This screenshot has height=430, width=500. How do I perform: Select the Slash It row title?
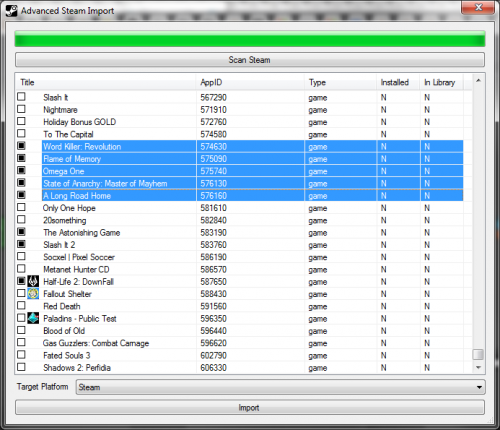point(56,97)
